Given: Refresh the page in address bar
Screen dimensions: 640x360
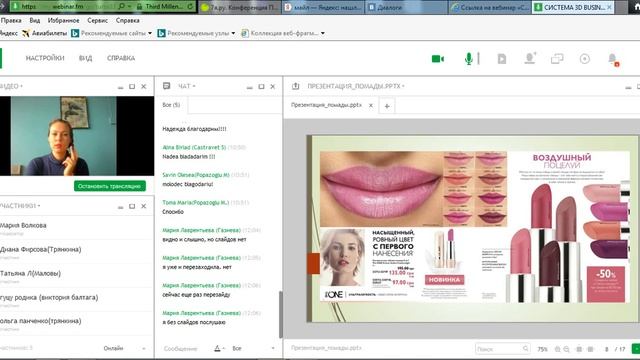Looking at the screenshot, I should pos(190,7).
